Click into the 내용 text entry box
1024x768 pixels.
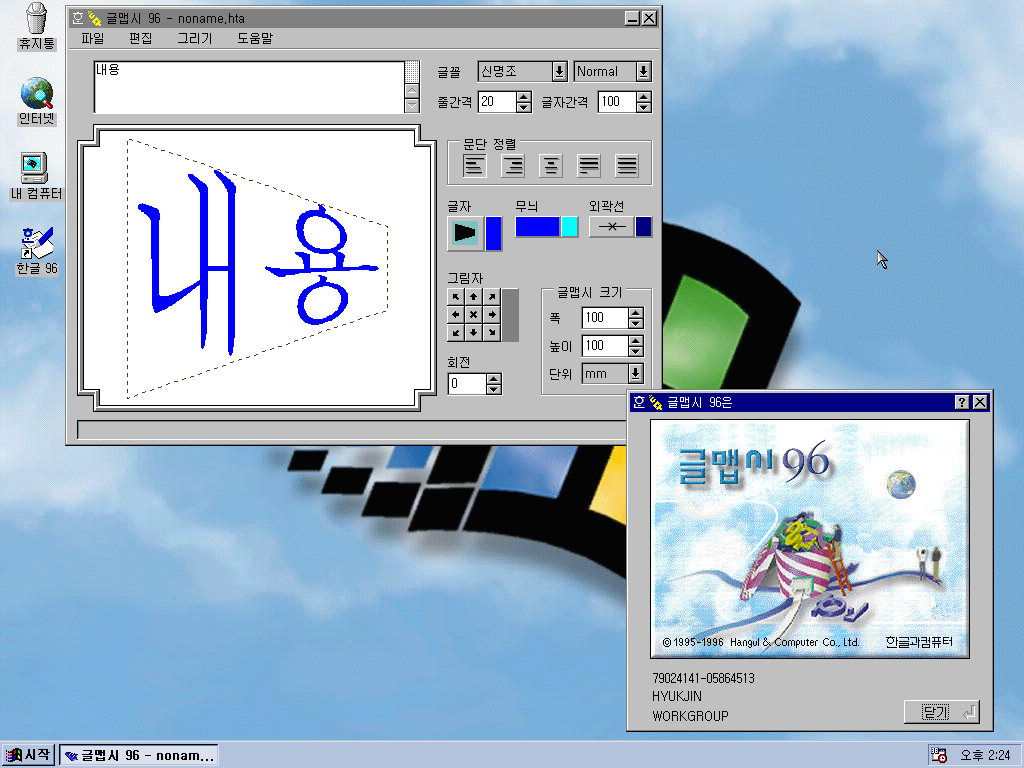[249, 88]
